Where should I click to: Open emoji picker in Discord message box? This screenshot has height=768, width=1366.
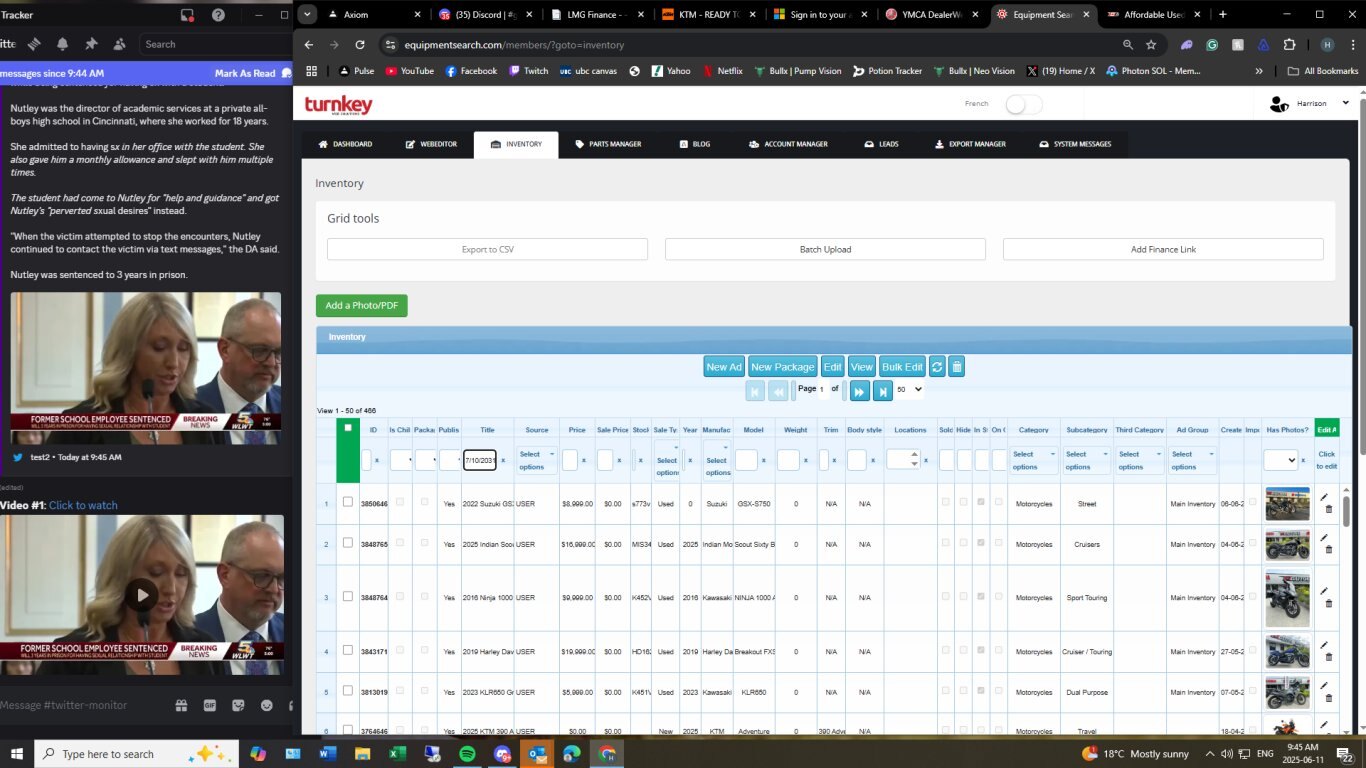tap(267, 705)
